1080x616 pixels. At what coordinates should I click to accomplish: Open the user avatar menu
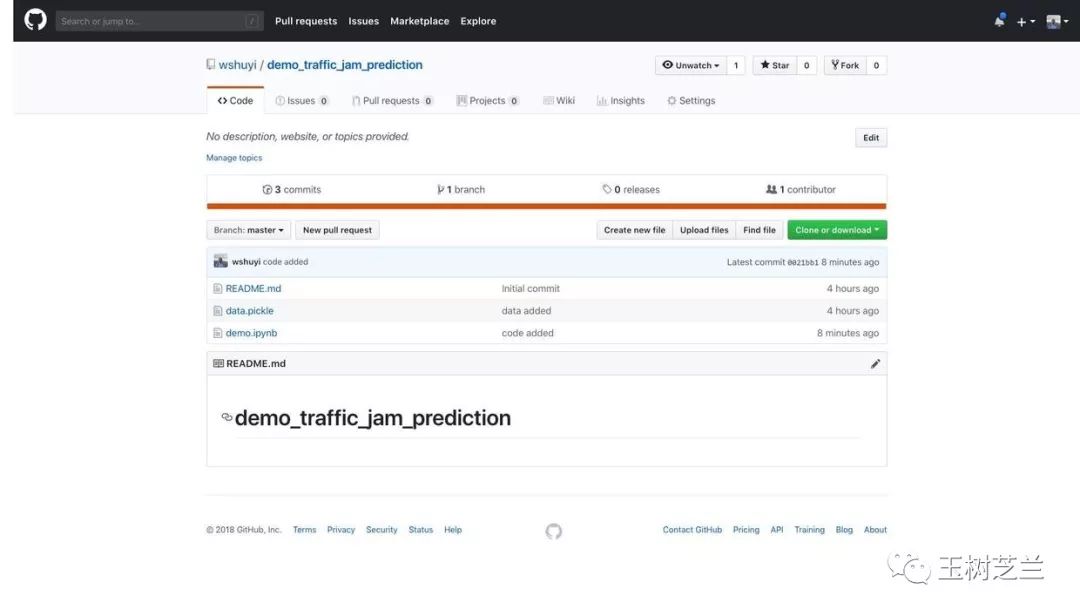1057,21
